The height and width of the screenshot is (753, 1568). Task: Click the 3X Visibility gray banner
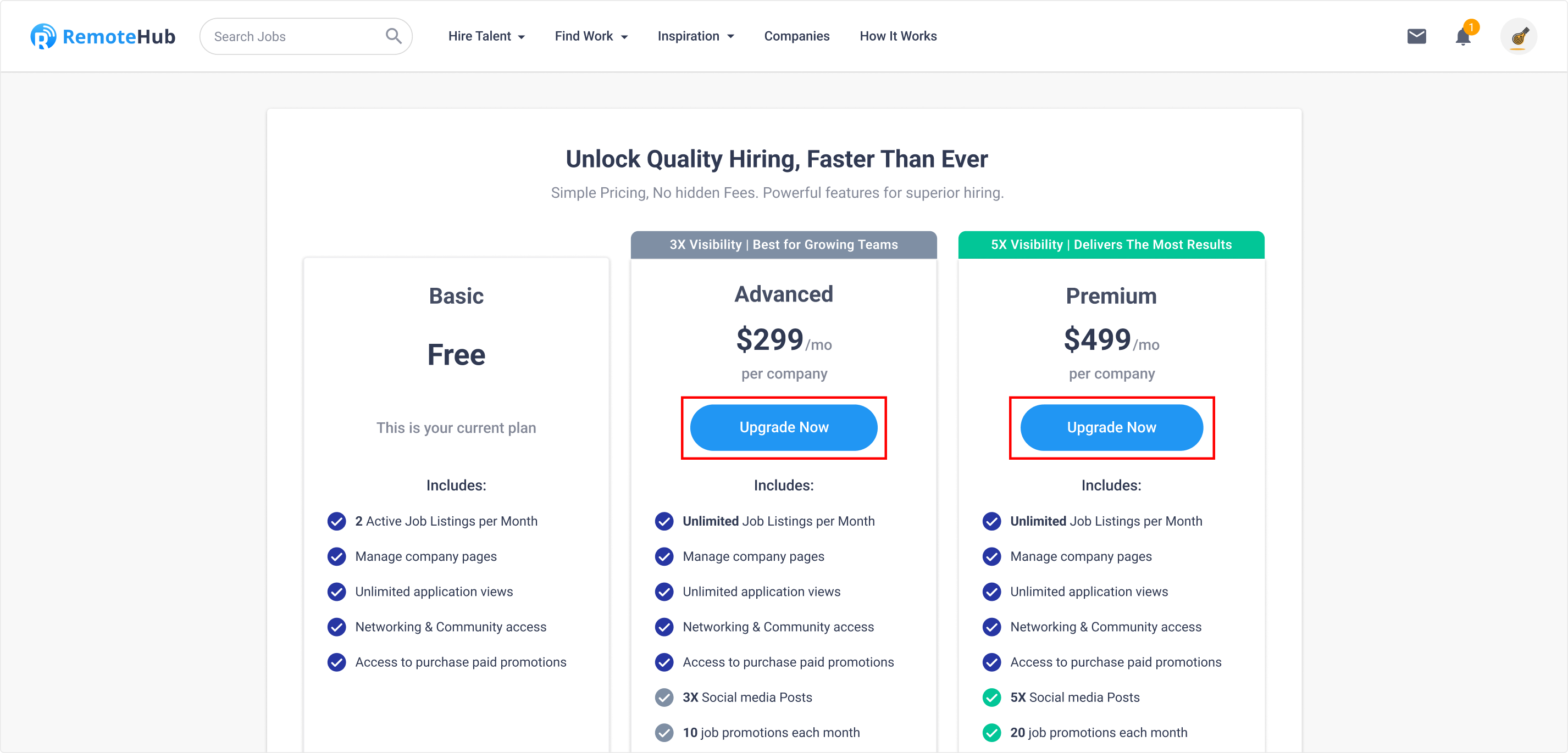[784, 244]
